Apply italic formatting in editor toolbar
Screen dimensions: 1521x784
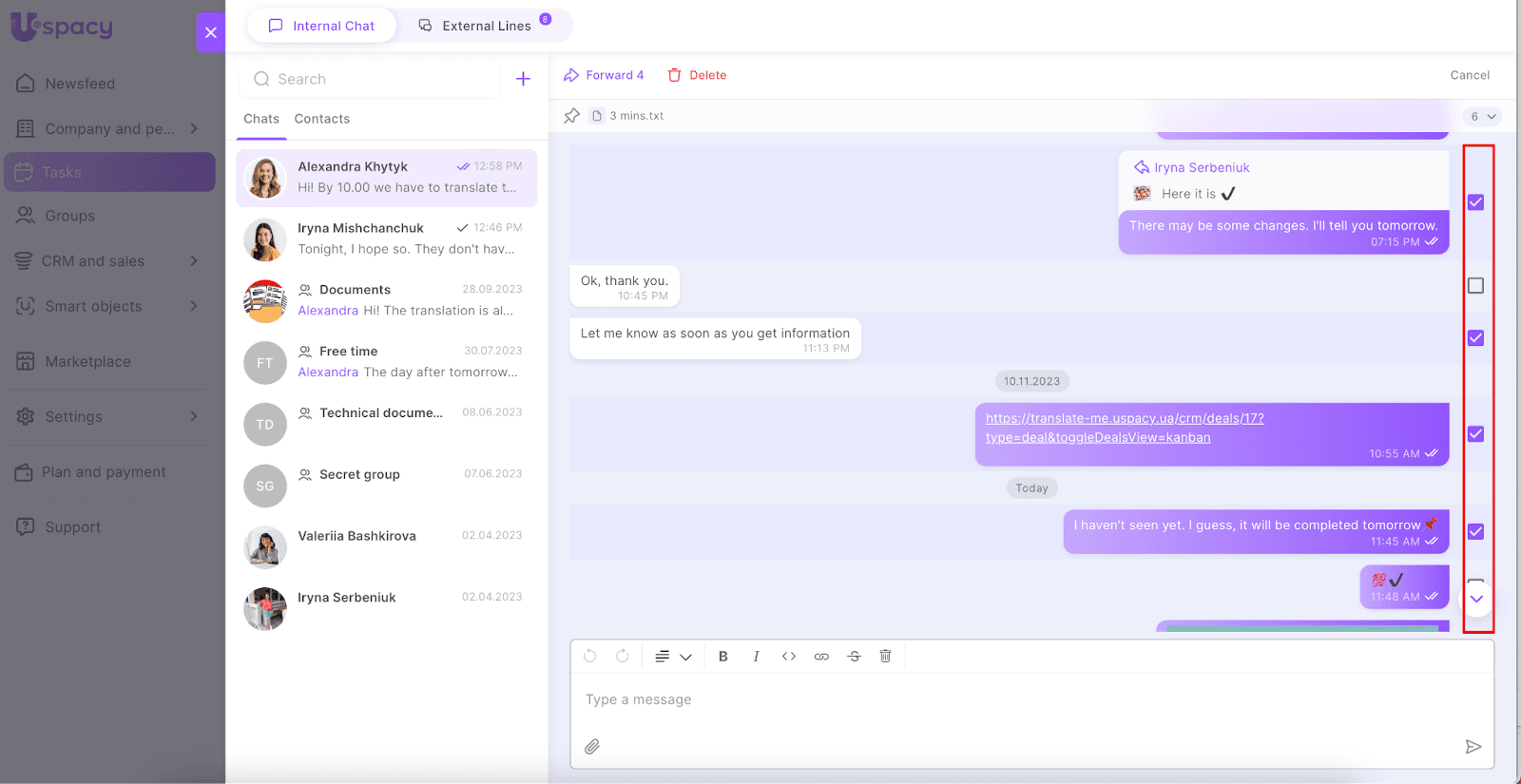(756, 657)
